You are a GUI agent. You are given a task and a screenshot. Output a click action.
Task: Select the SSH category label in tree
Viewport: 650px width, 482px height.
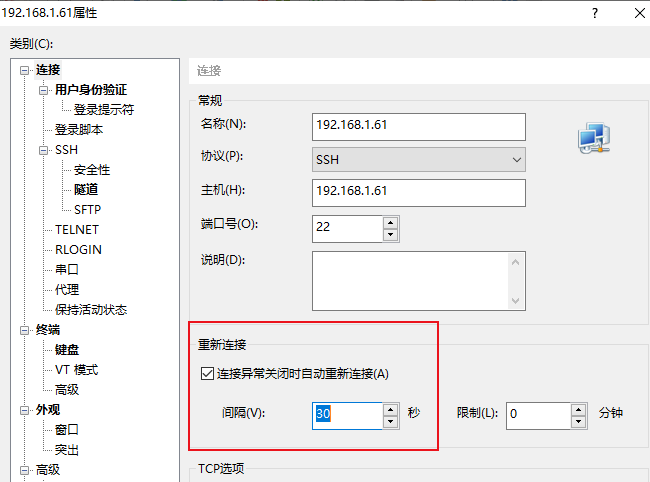click(x=67, y=150)
